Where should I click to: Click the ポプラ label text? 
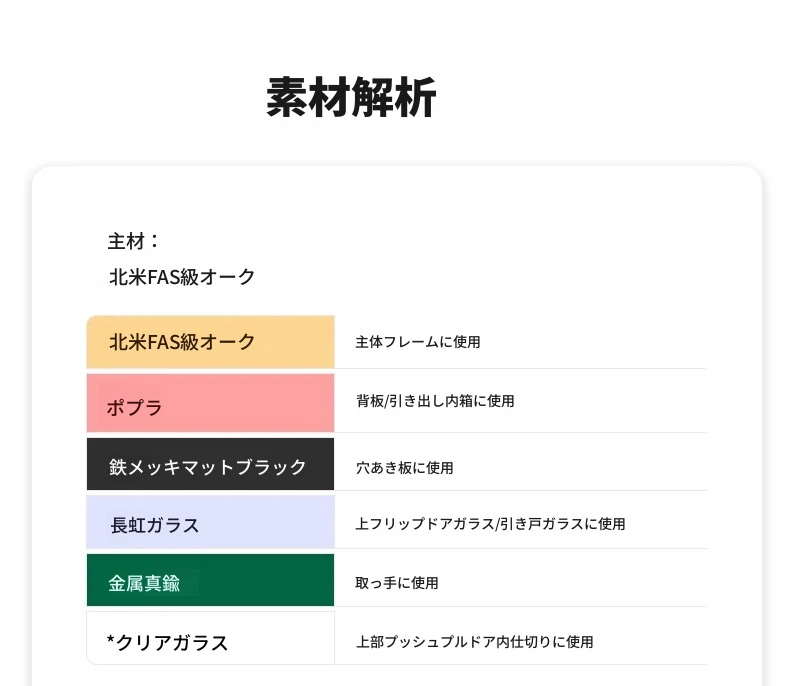[135, 408]
